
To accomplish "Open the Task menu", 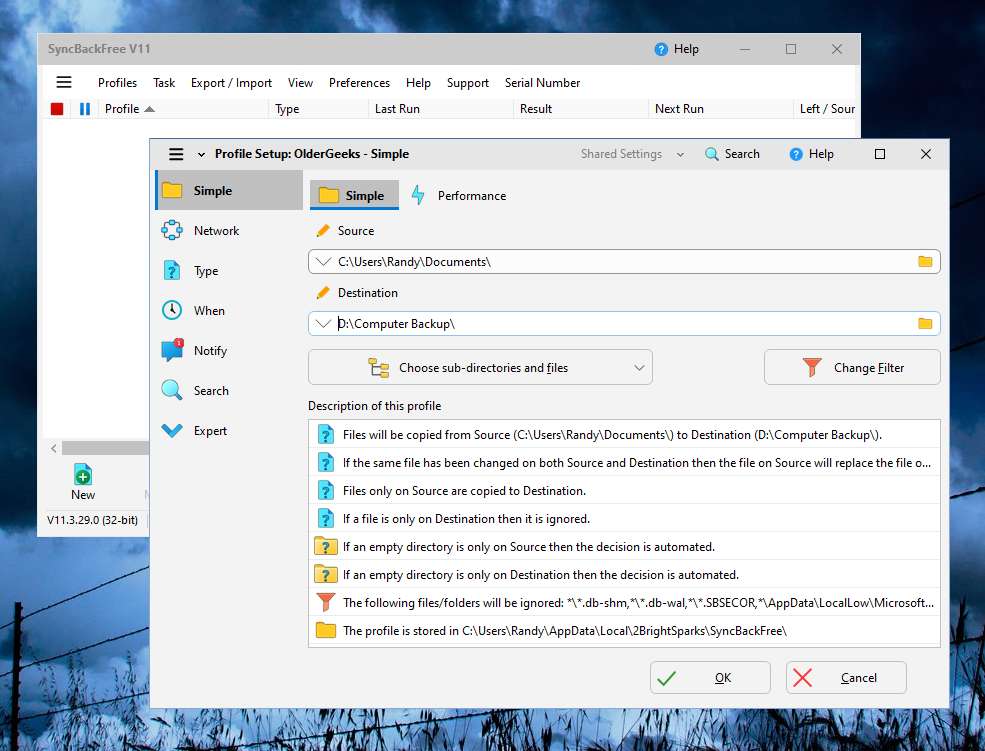I will pyautogui.click(x=164, y=83).
